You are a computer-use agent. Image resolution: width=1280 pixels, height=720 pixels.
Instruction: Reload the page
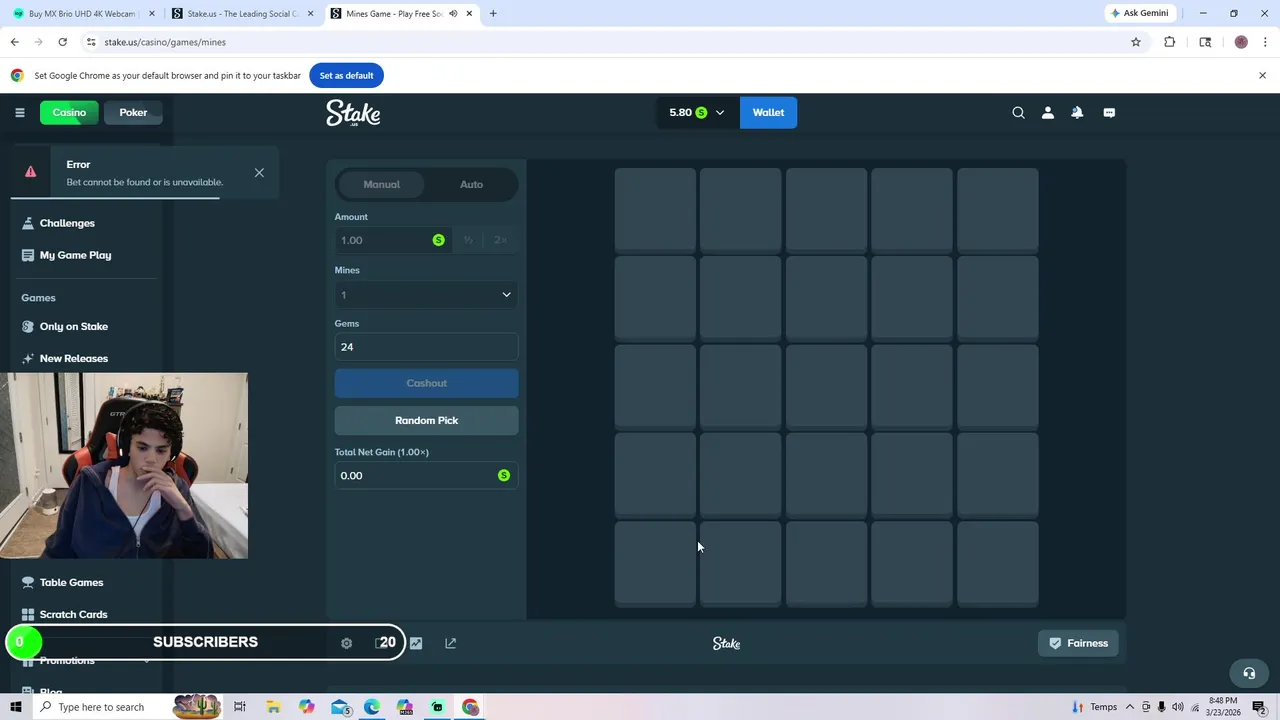[x=62, y=42]
